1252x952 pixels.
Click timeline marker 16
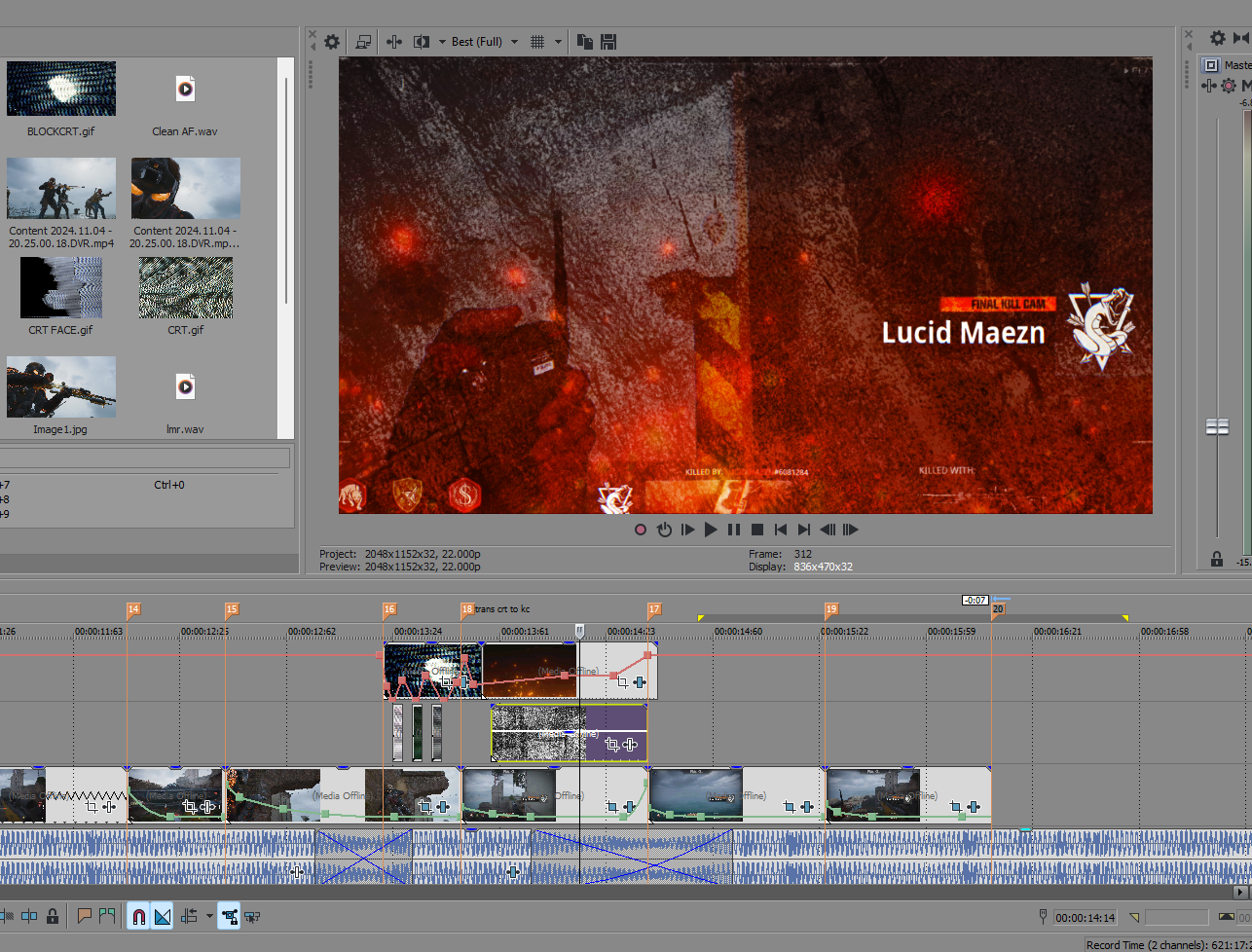coord(389,609)
